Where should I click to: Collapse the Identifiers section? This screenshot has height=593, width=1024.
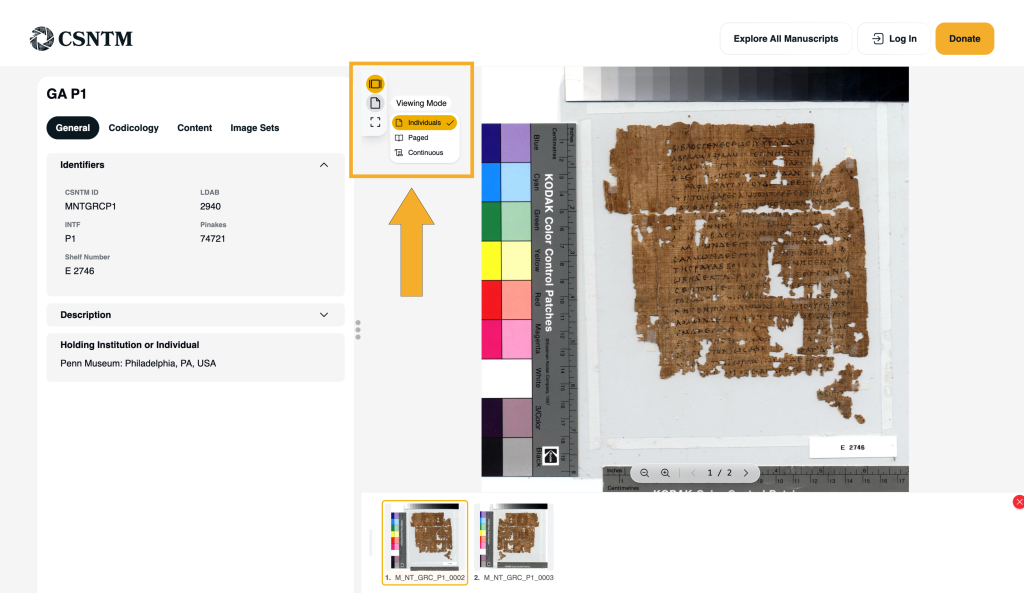point(323,165)
